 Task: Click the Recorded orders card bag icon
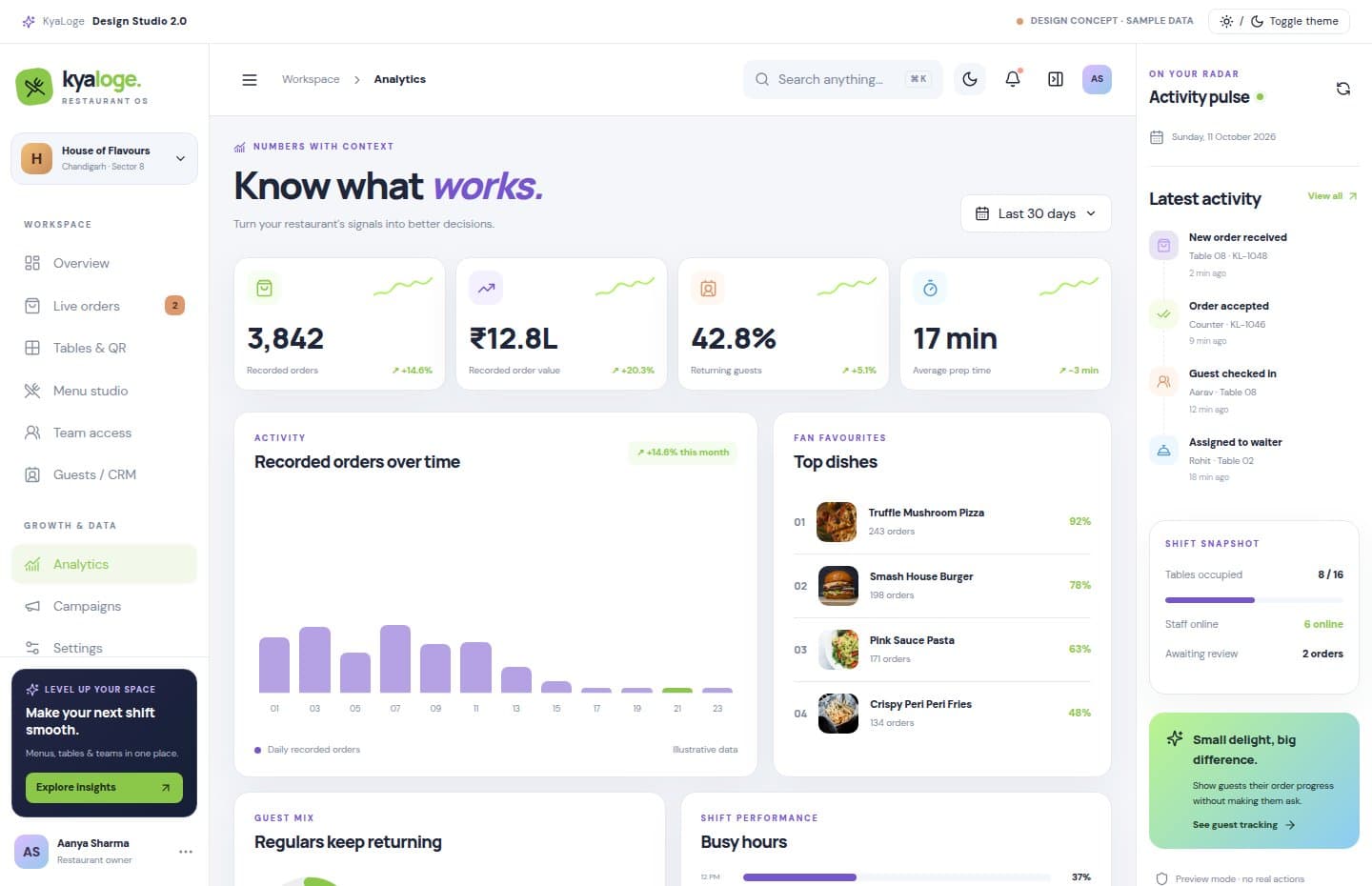click(264, 288)
